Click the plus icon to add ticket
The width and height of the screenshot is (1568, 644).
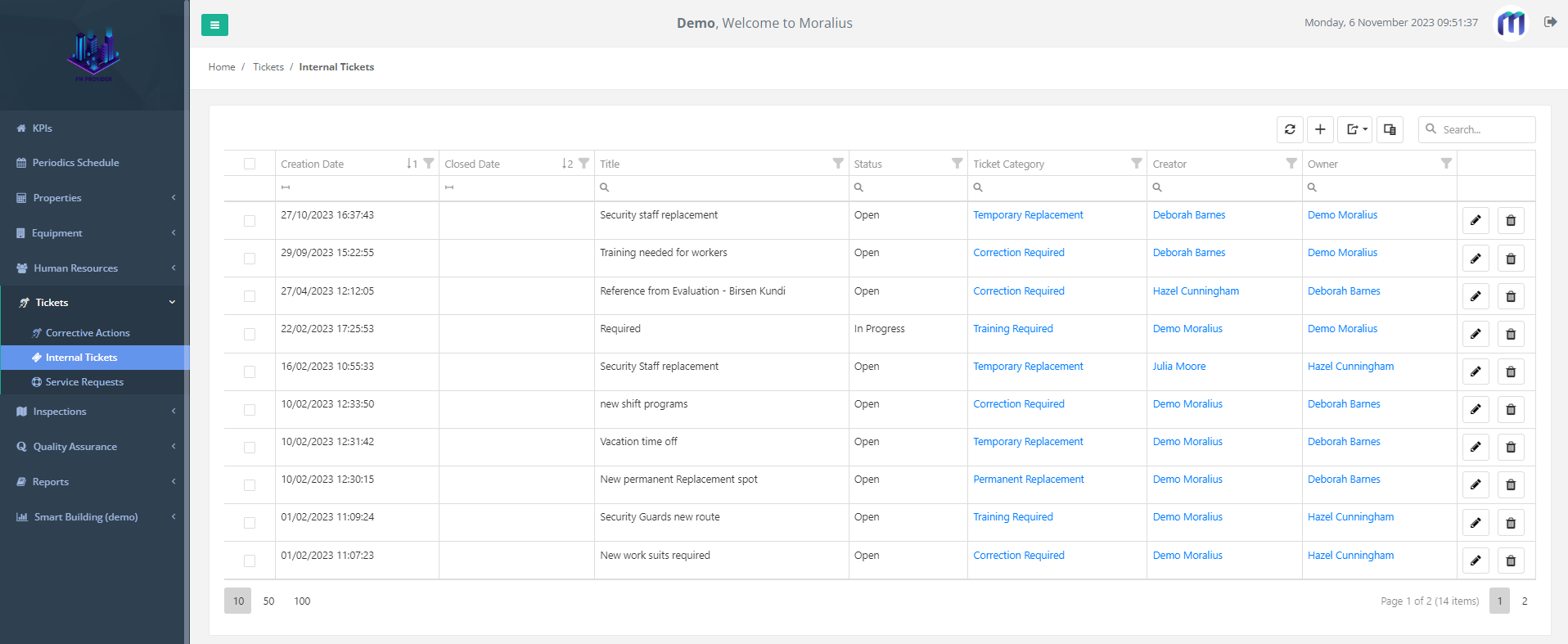1320,129
